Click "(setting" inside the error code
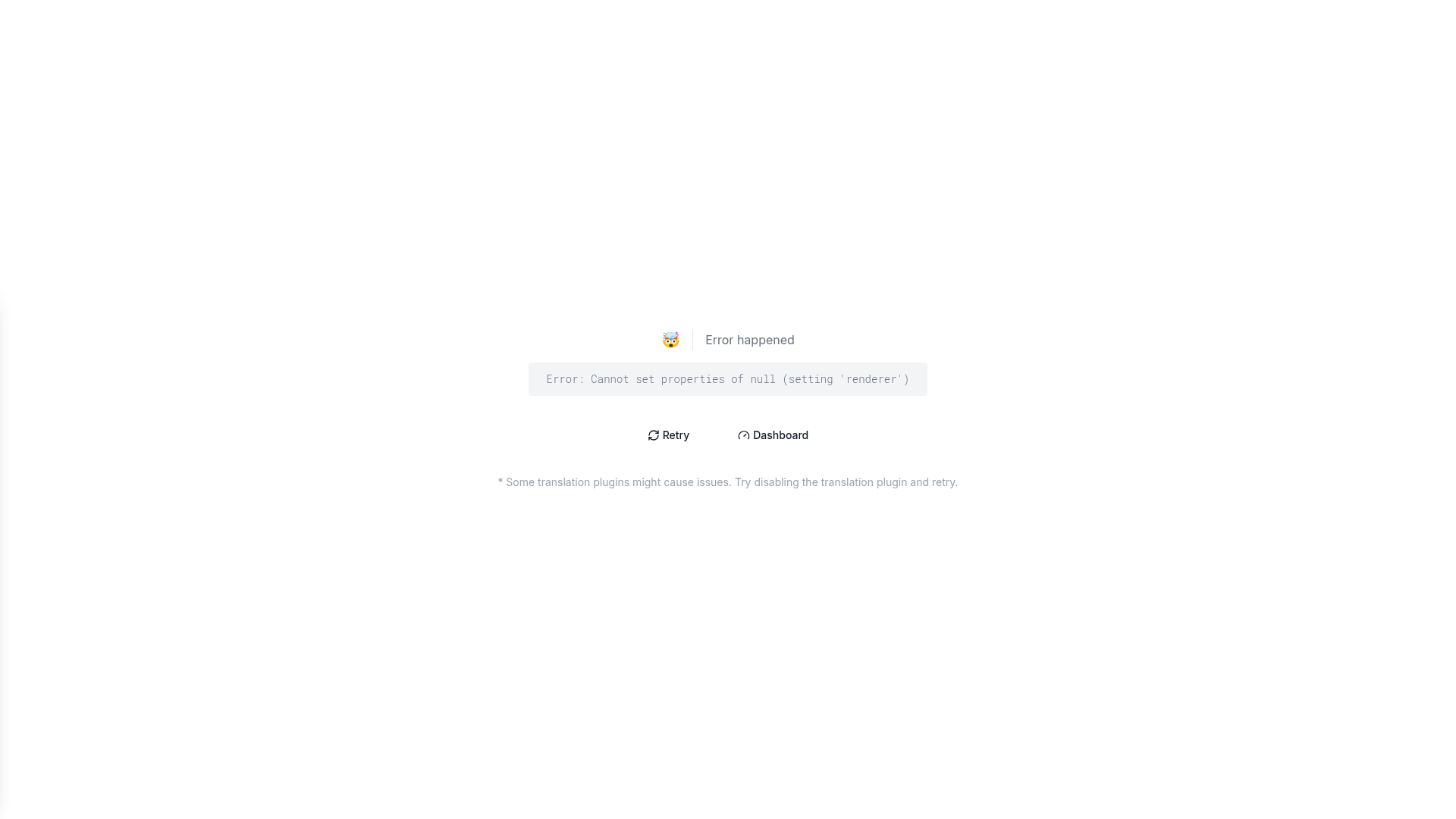This screenshot has width=1456, height=819. click(x=808, y=379)
